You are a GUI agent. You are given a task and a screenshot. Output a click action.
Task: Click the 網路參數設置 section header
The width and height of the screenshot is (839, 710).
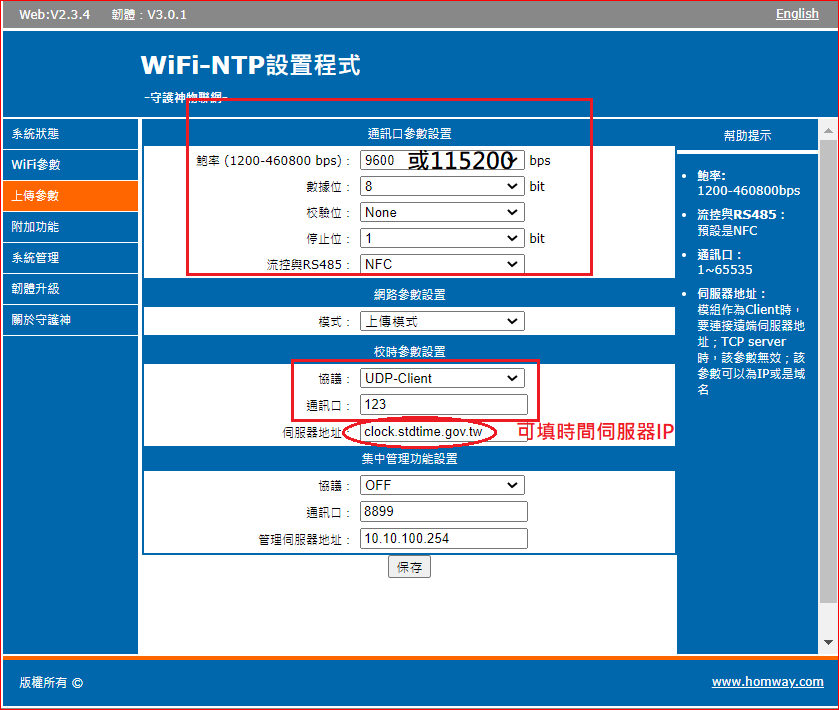(x=409, y=295)
